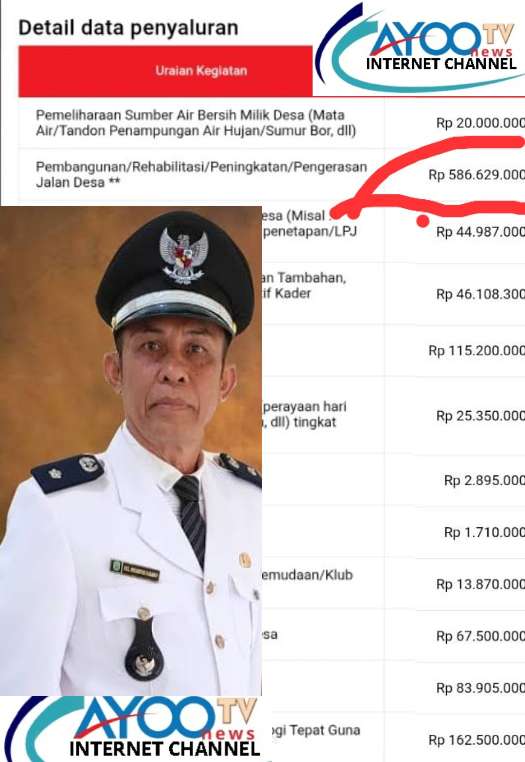This screenshot has height=762, width=525.
Task: Click the red scribble circling the amount
Action: click(x=430, y=178)
